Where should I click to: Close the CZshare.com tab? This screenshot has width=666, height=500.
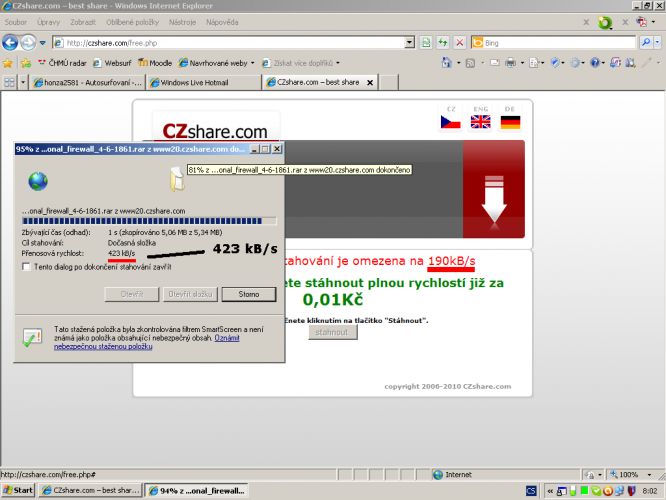coord(370,82)
